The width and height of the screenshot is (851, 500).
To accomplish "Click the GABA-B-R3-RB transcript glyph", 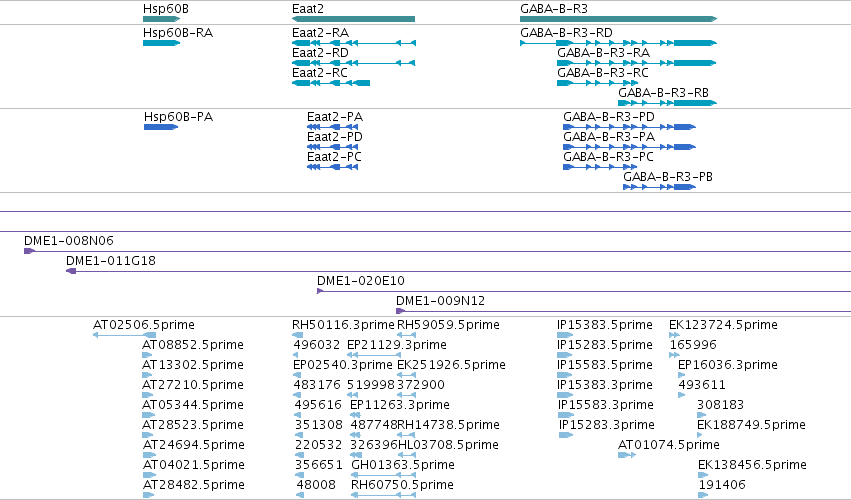I will point(668,103).
